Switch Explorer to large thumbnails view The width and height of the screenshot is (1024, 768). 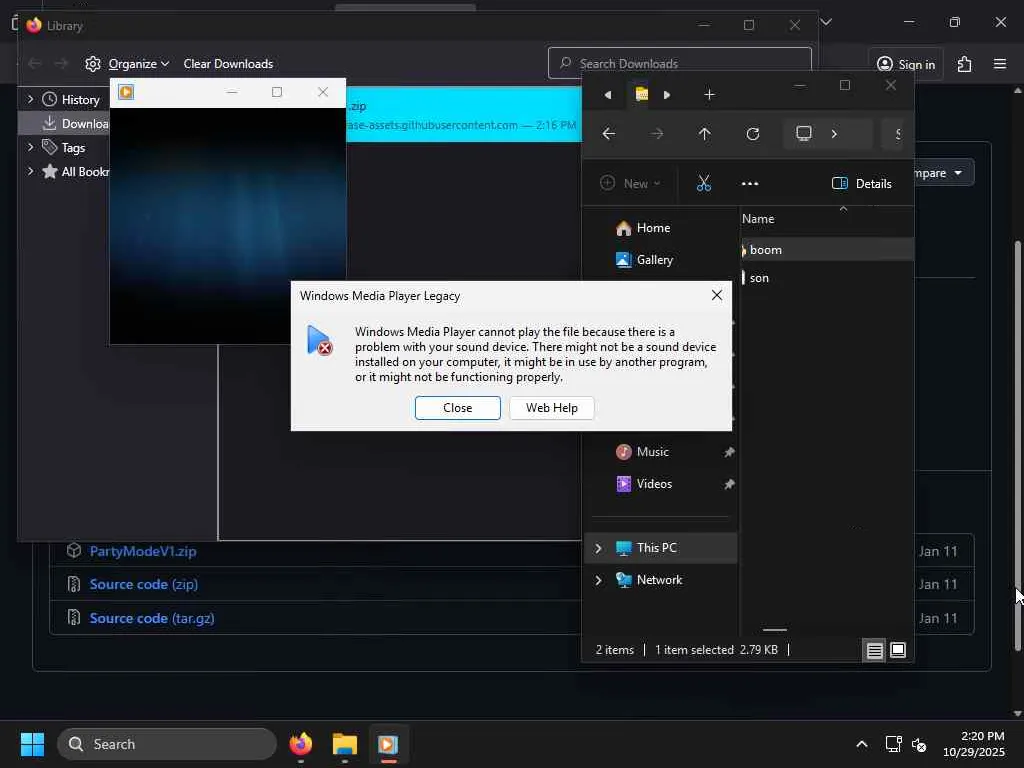898,650
